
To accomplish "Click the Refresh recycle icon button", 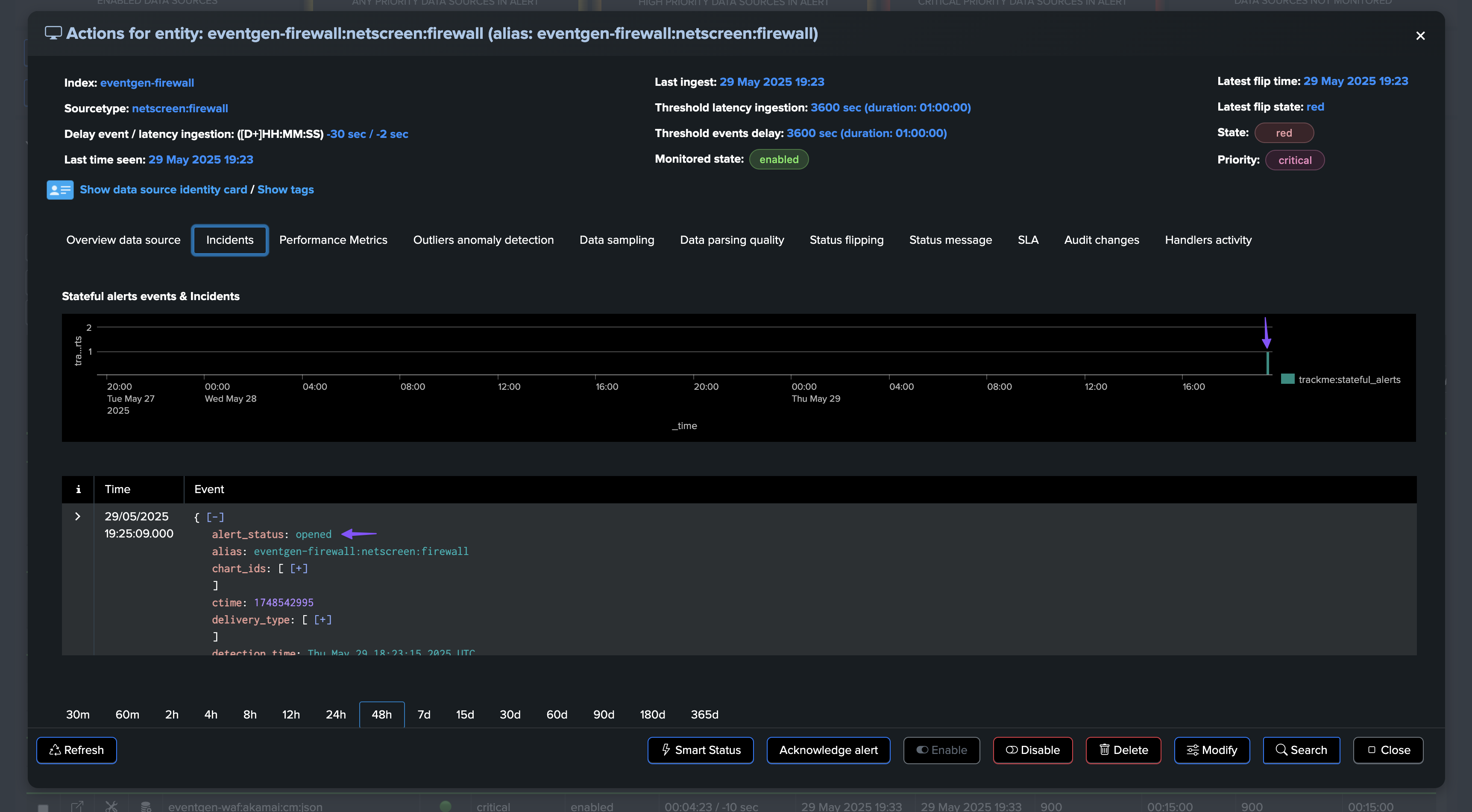I will tap(76, 750).
